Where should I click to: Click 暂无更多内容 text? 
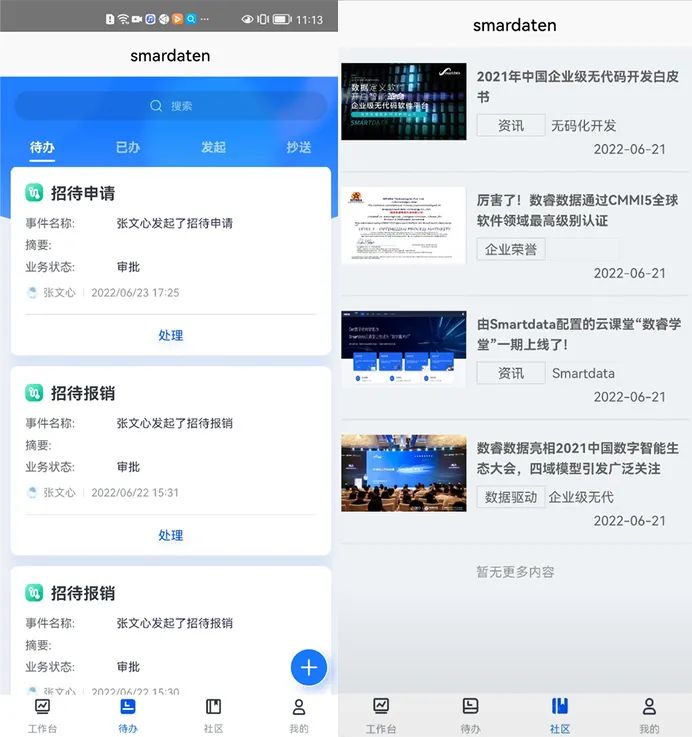pyautogui.click(x=515, y=572)
